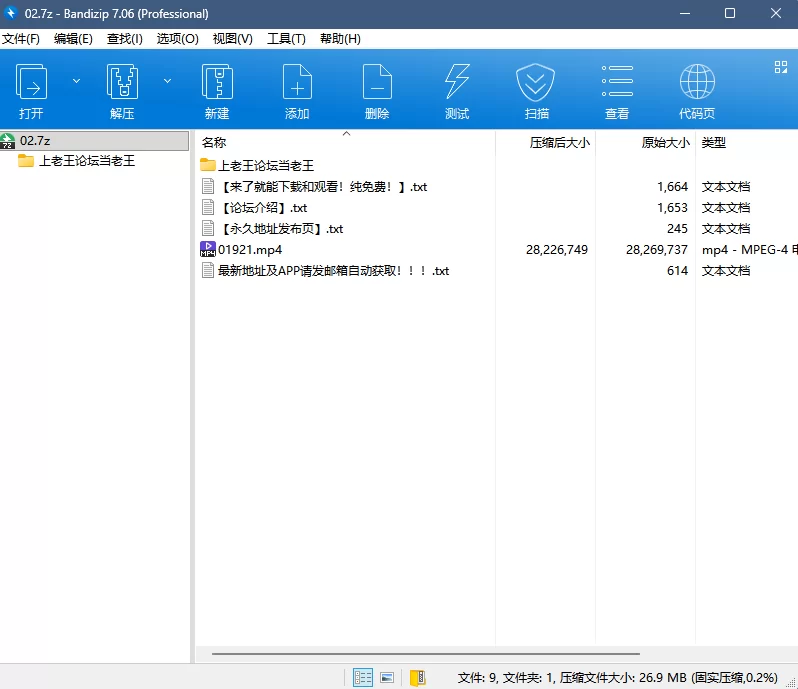
Task: Click the yellow archive icon in status bar
Action: click(417, 677)
